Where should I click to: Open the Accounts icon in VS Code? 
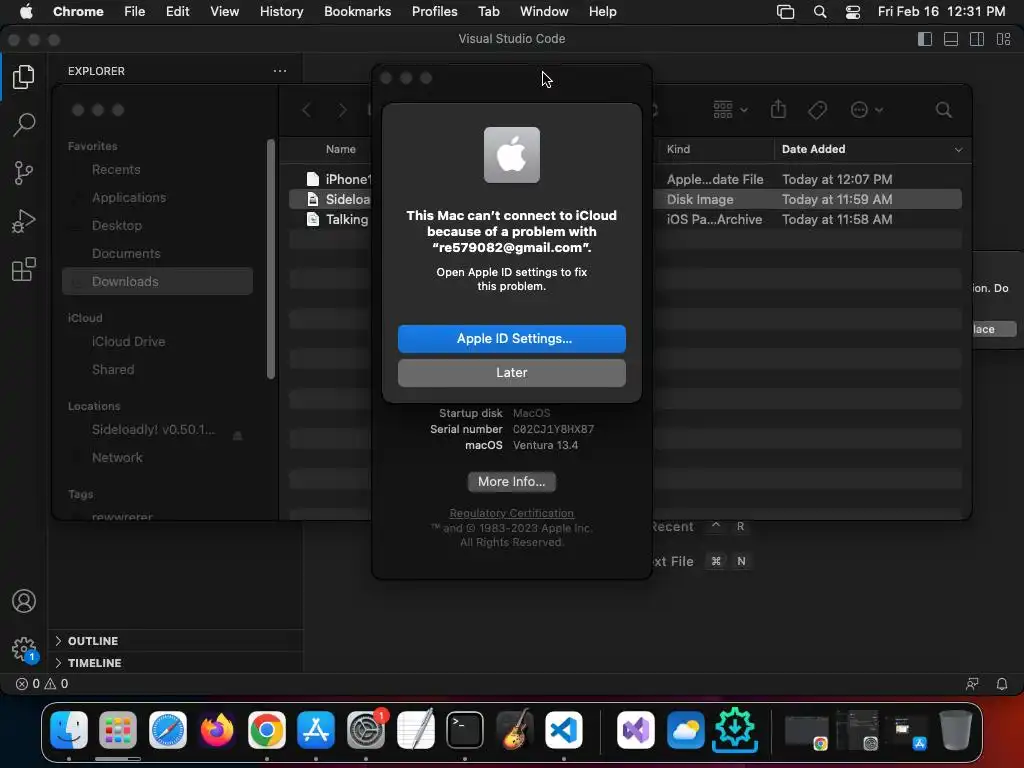[24, 601]
